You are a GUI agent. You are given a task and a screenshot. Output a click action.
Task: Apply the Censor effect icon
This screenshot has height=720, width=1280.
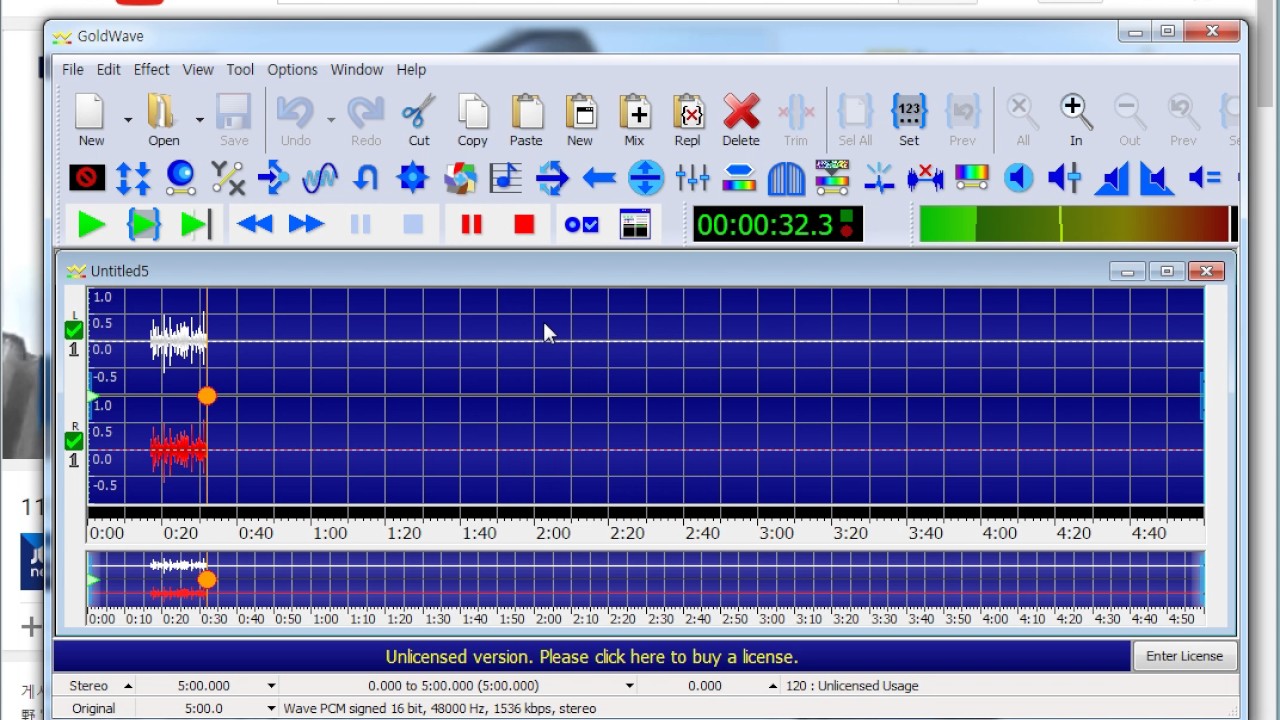coord(87,178)
